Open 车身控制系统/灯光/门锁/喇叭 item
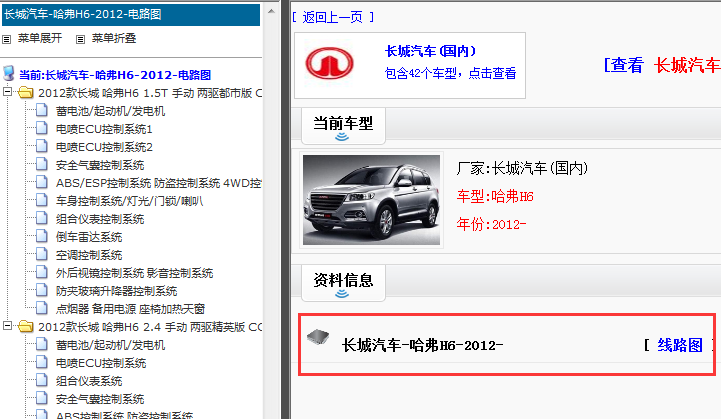The height and width of the screenshot is (419, 721). (129, 201)
